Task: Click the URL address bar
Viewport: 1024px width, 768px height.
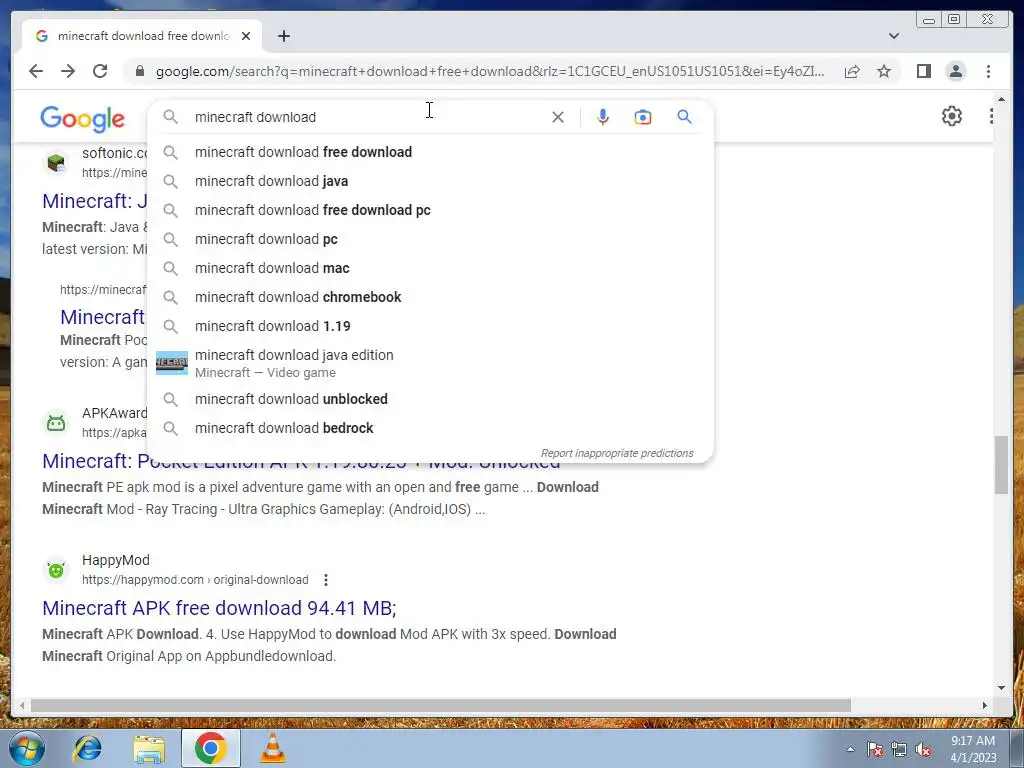Action: click(x=490, y=71)
